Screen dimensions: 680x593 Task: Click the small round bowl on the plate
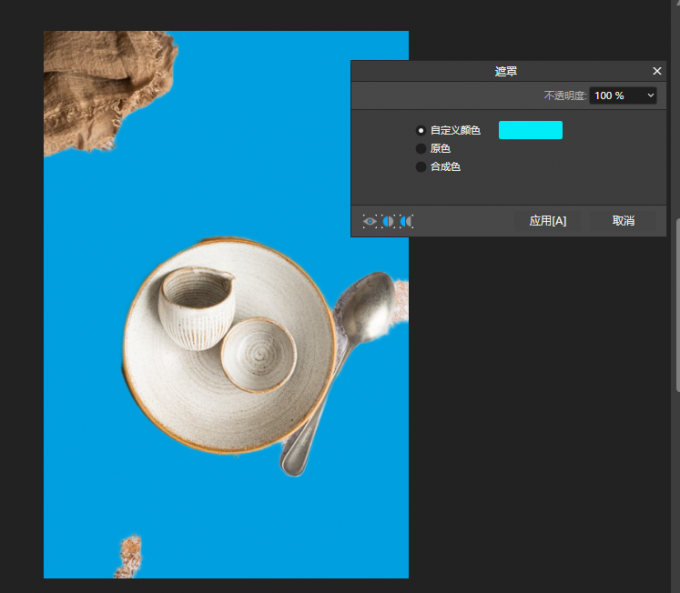coord(257,355)
